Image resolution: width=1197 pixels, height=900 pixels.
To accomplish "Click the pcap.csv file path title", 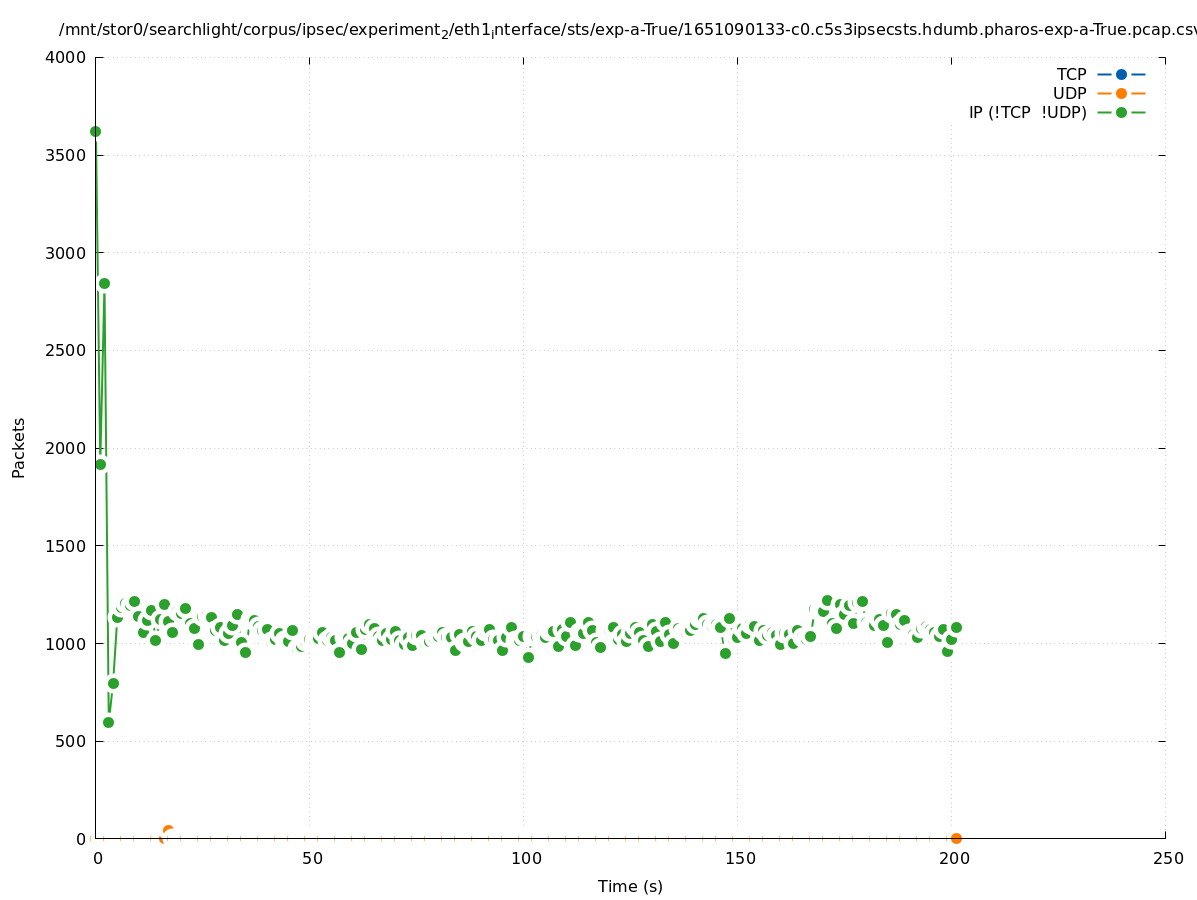I will [x=627, y=31].
